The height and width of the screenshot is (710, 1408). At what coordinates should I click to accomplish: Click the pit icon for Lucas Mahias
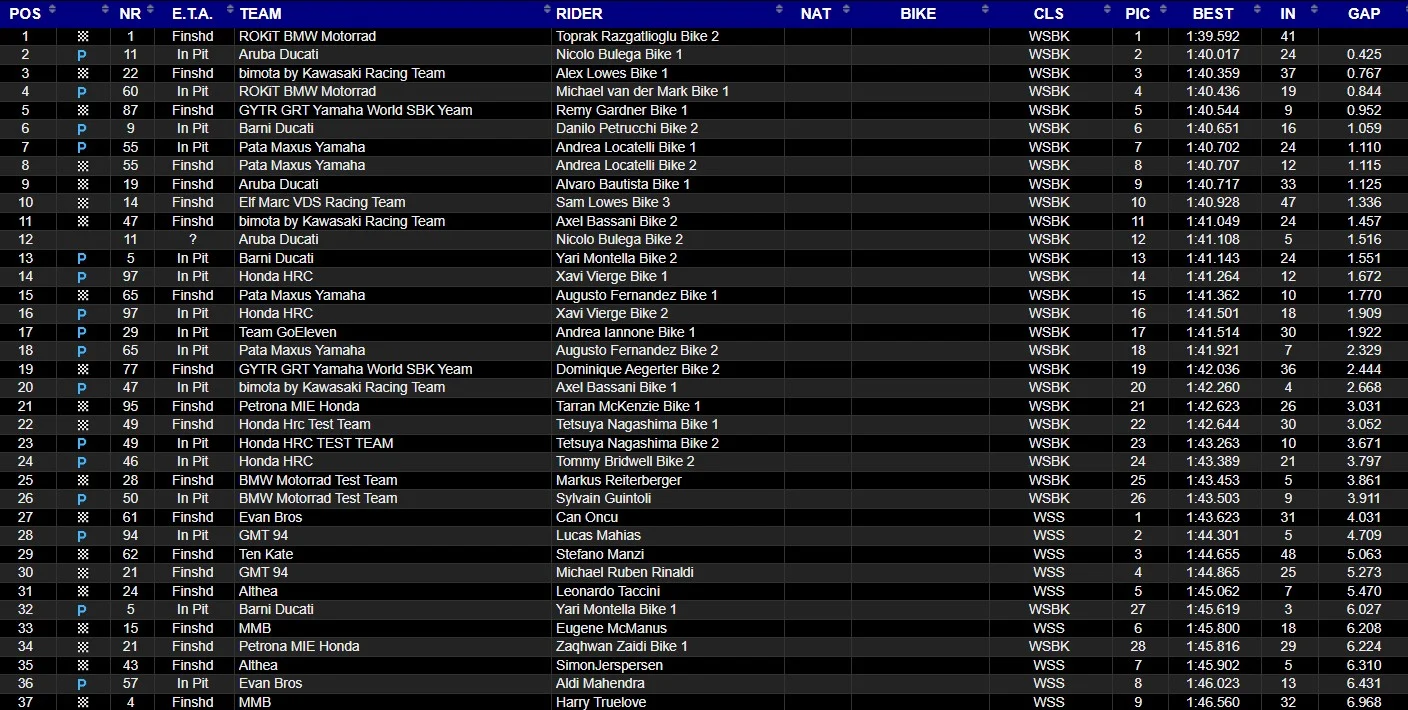point(82,536)
